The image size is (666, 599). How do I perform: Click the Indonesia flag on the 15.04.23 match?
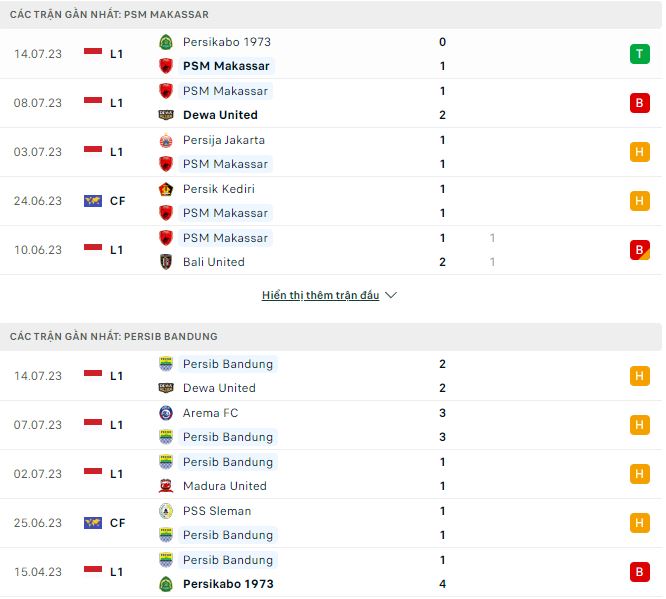[x=93, y=572]
